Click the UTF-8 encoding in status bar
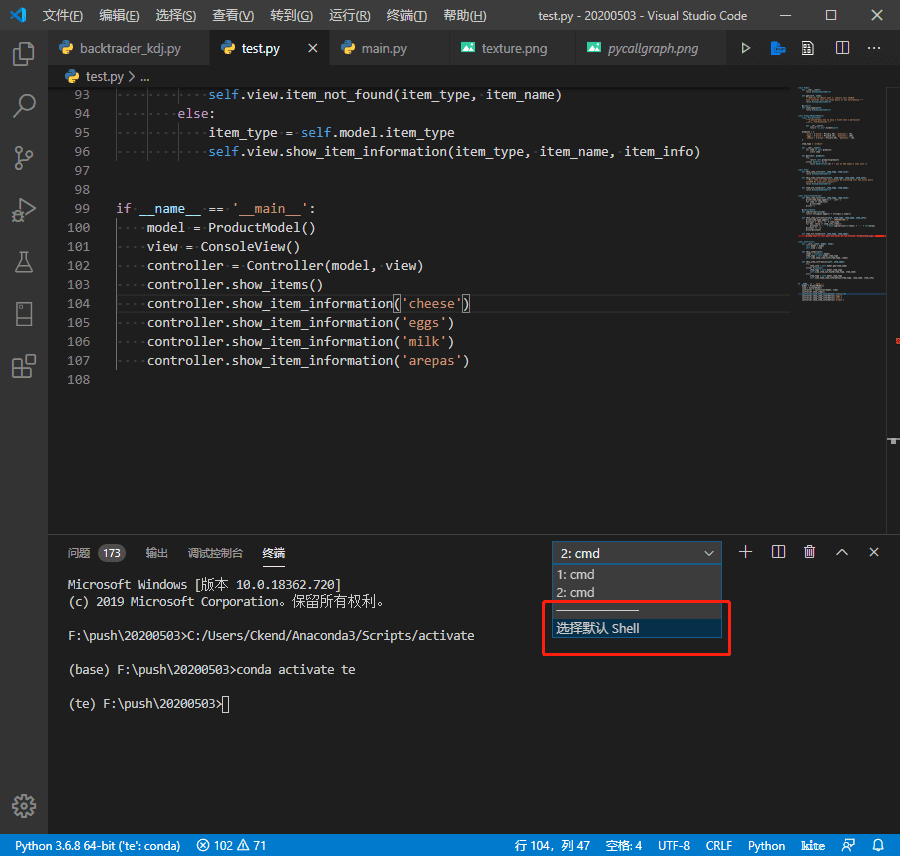Image resolution: width=900 pixels, height=856 pixels. coord(674,845)
